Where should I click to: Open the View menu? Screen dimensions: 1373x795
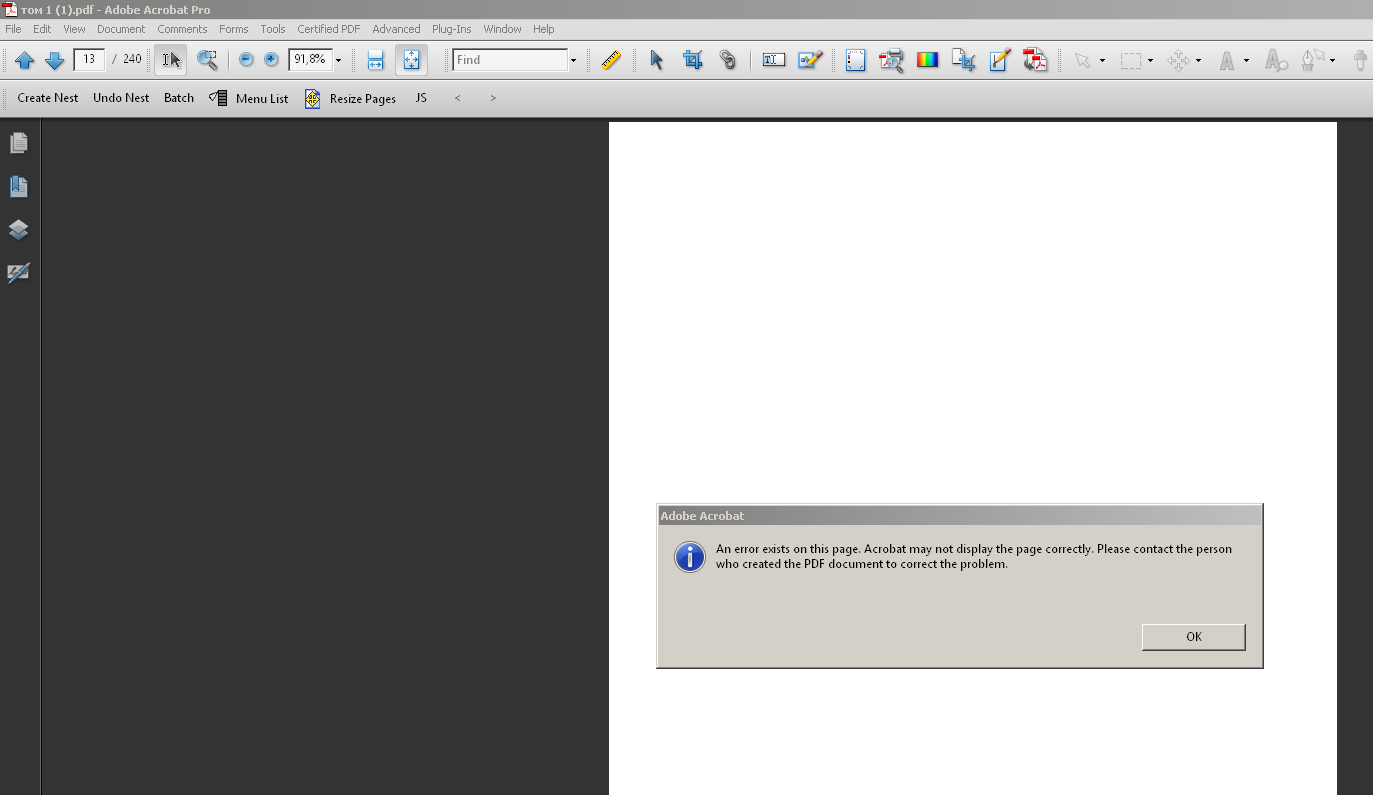click(x=74, y=29)
